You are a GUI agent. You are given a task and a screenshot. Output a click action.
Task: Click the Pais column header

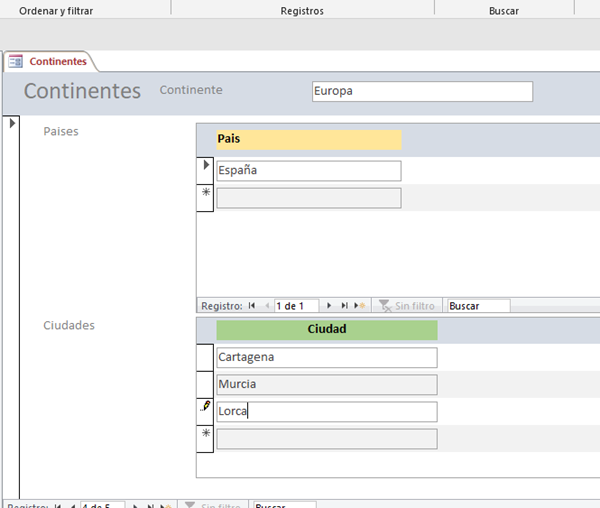point(308,139)
